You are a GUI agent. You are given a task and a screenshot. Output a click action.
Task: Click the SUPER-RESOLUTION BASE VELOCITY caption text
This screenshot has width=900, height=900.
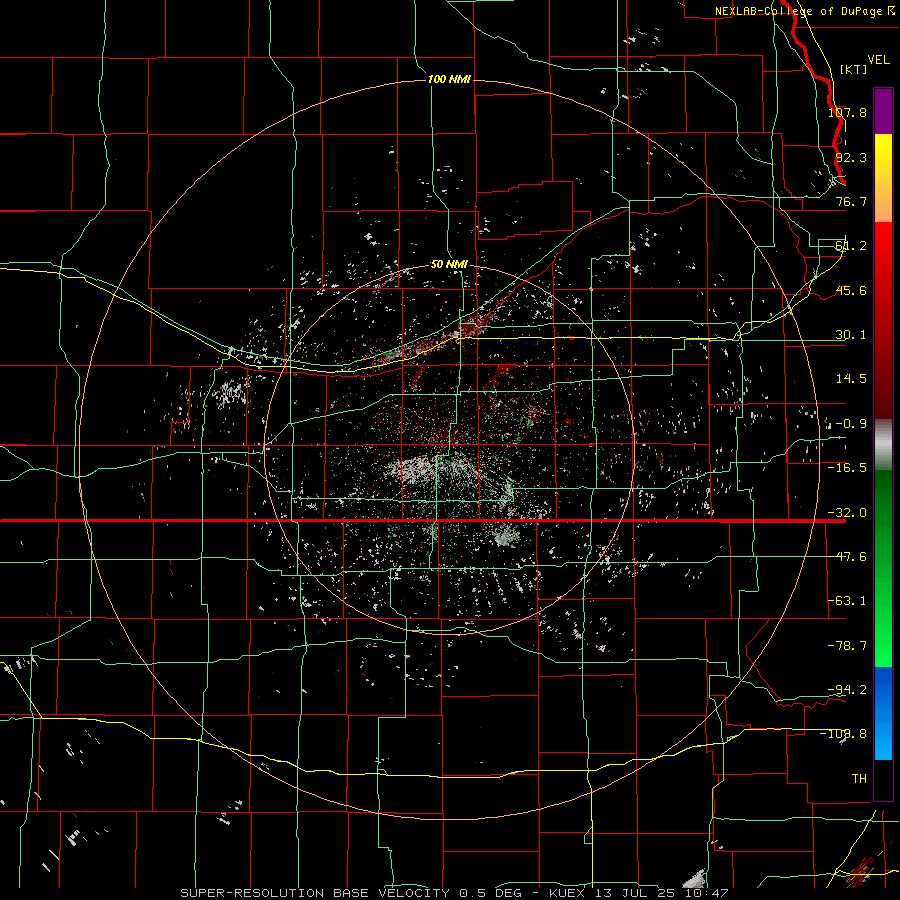pyautogui.click(x=315, y=893)
